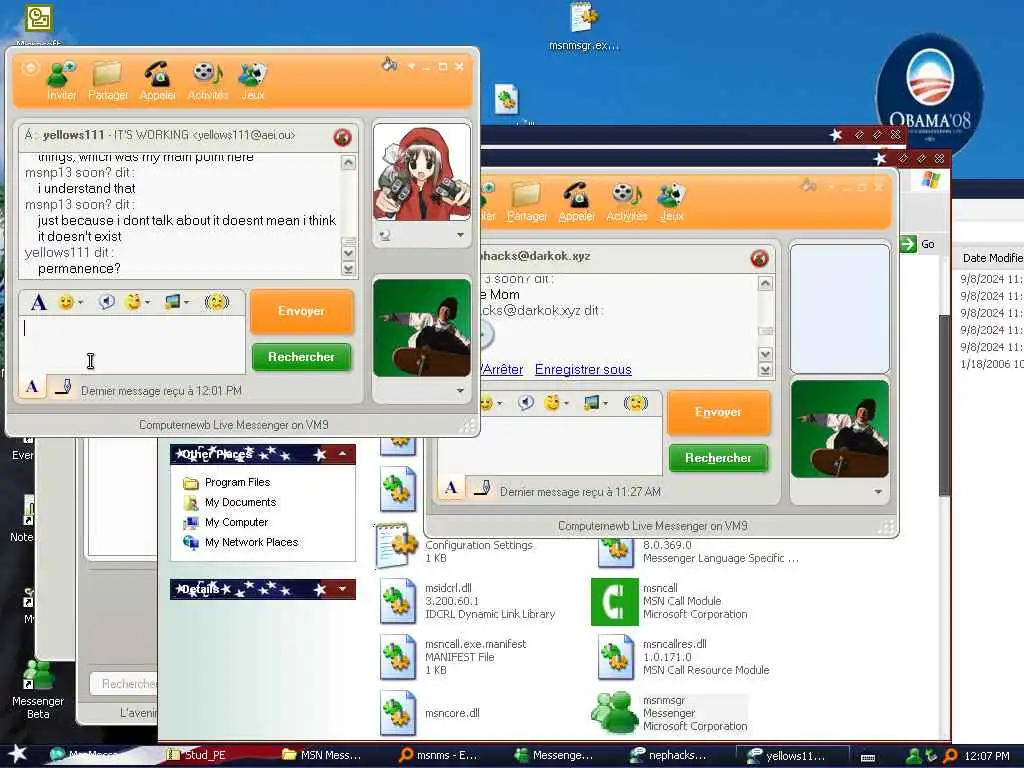Open the menu arrow beside the paintbrush icon
1024x768 pixels.
tap(411, 66)
